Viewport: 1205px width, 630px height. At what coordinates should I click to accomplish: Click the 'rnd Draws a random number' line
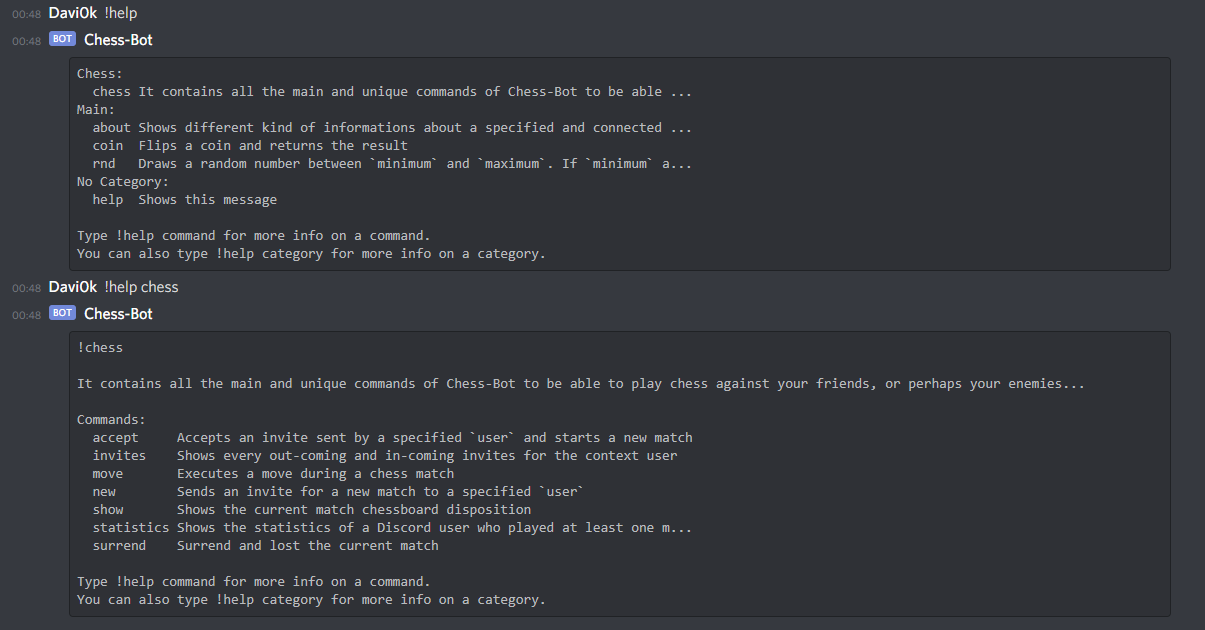pyautogui.click(x=392, y=164)
